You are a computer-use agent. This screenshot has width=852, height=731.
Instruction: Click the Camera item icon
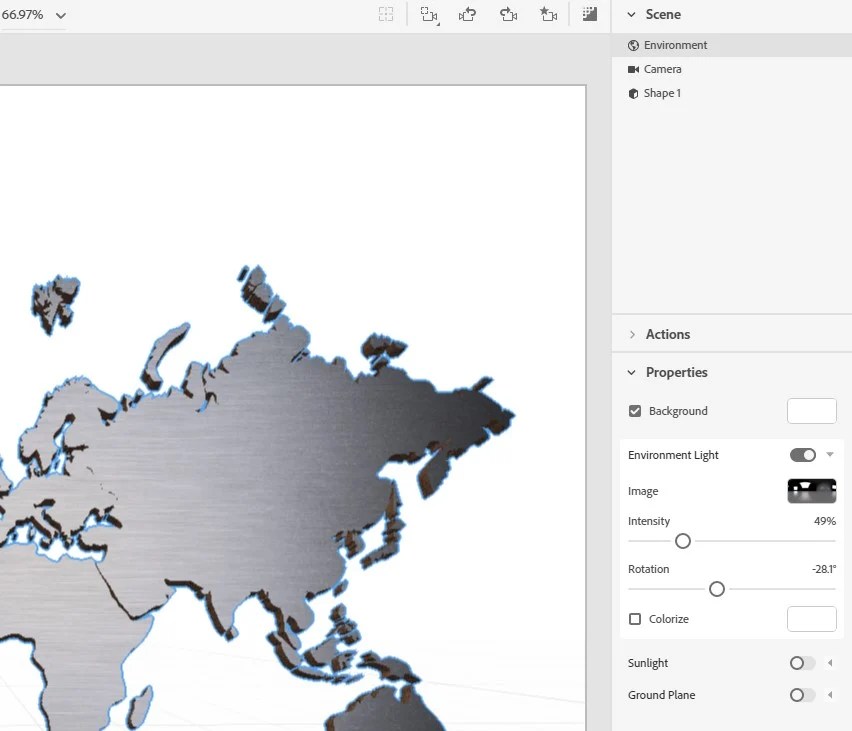pos(633,69)
